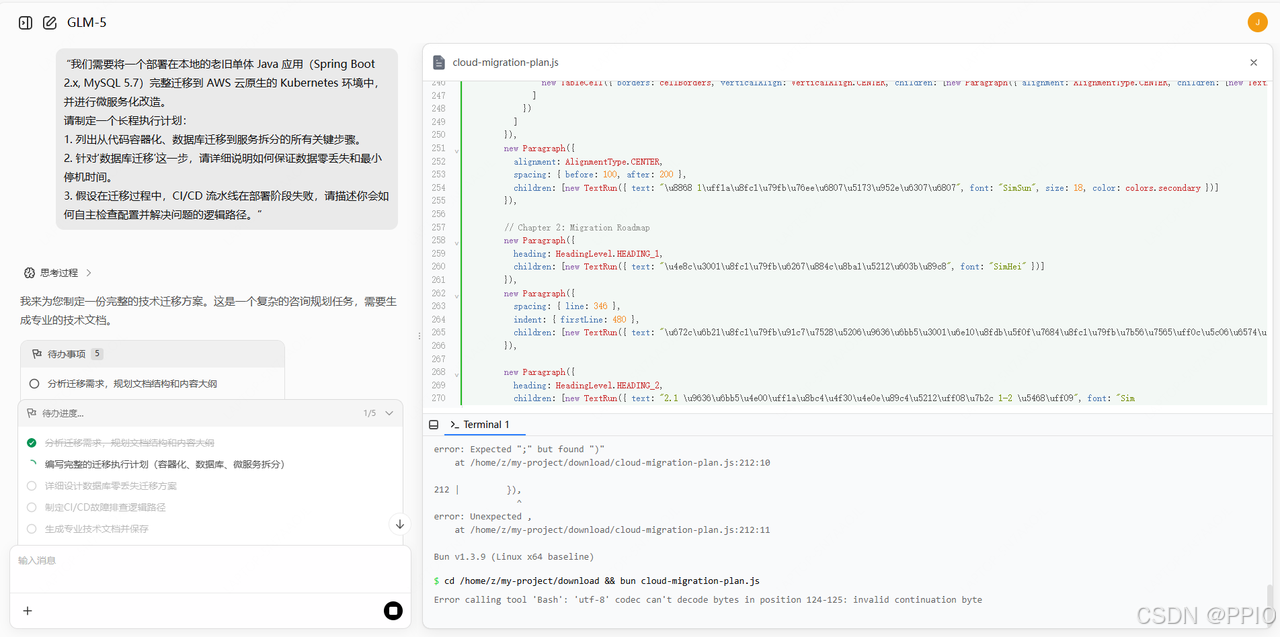Jump to the latest message with the down-arrow button
Viewport: 1280px width, 637px height.
400,524
